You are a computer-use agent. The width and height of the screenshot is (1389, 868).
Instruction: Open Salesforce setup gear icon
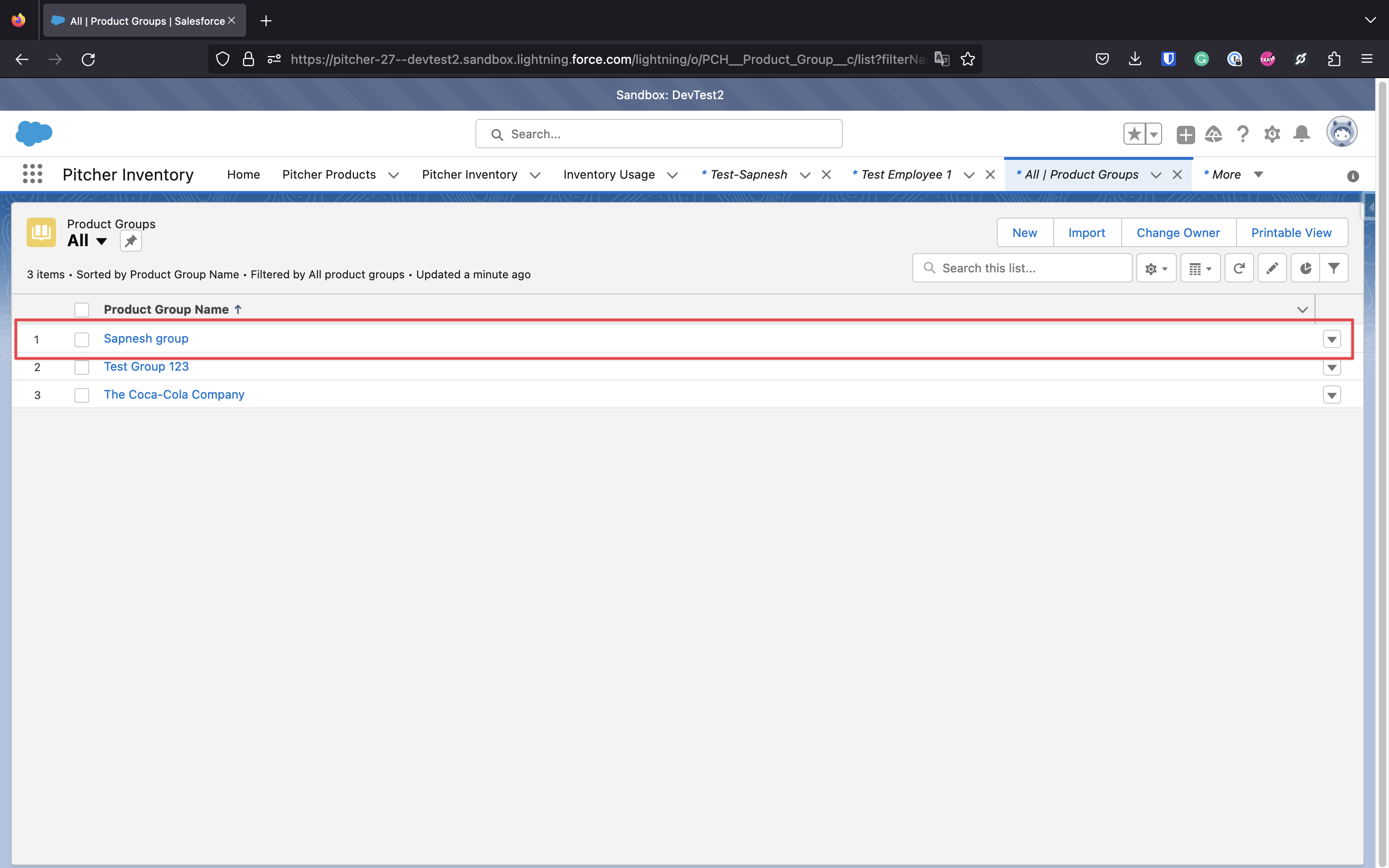click(x=1272, y=134)
